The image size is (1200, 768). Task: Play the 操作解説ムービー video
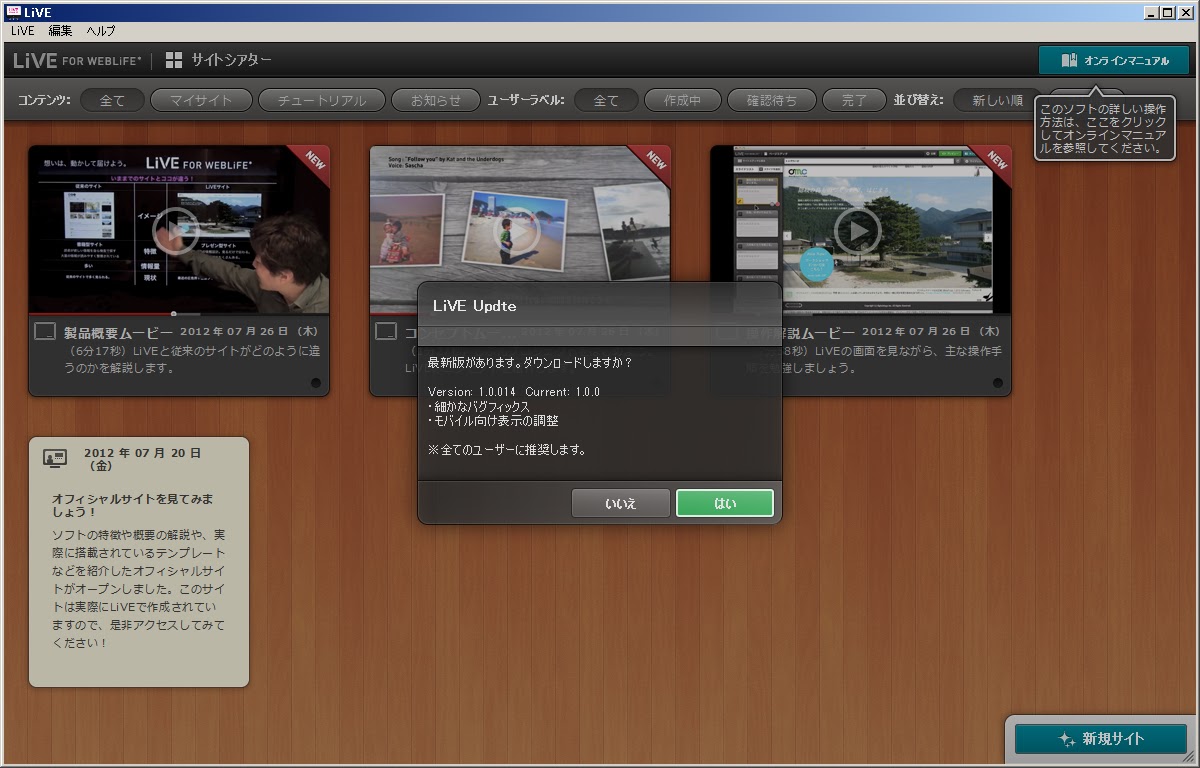coord(858,231)
